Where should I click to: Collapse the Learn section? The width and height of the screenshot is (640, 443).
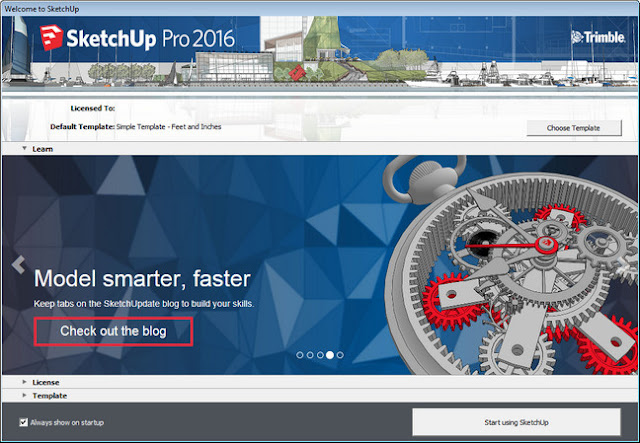pyautogui.click(x=24, y=149)
